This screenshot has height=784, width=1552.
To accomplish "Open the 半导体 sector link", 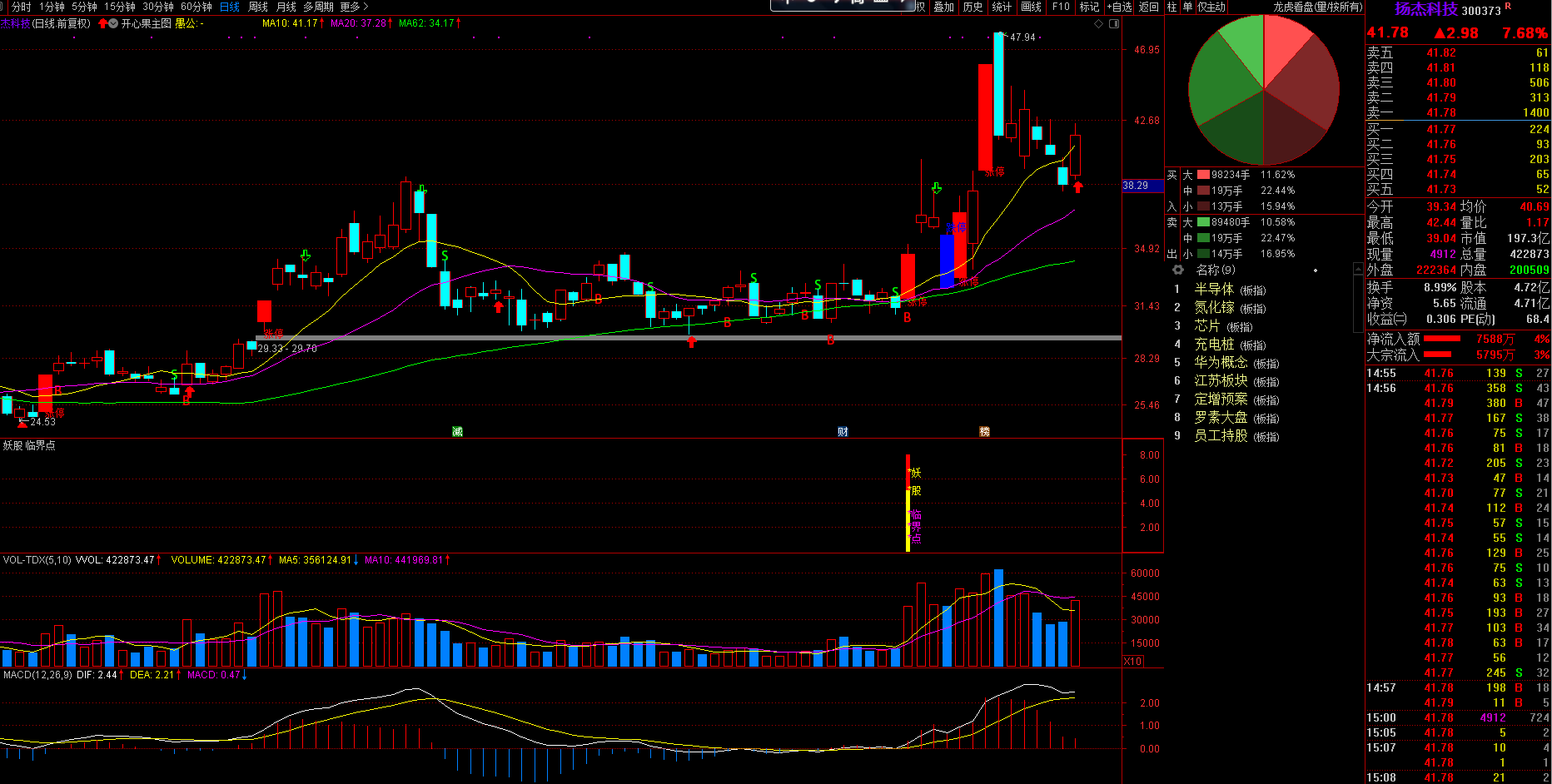I will tap(1214, 289).
